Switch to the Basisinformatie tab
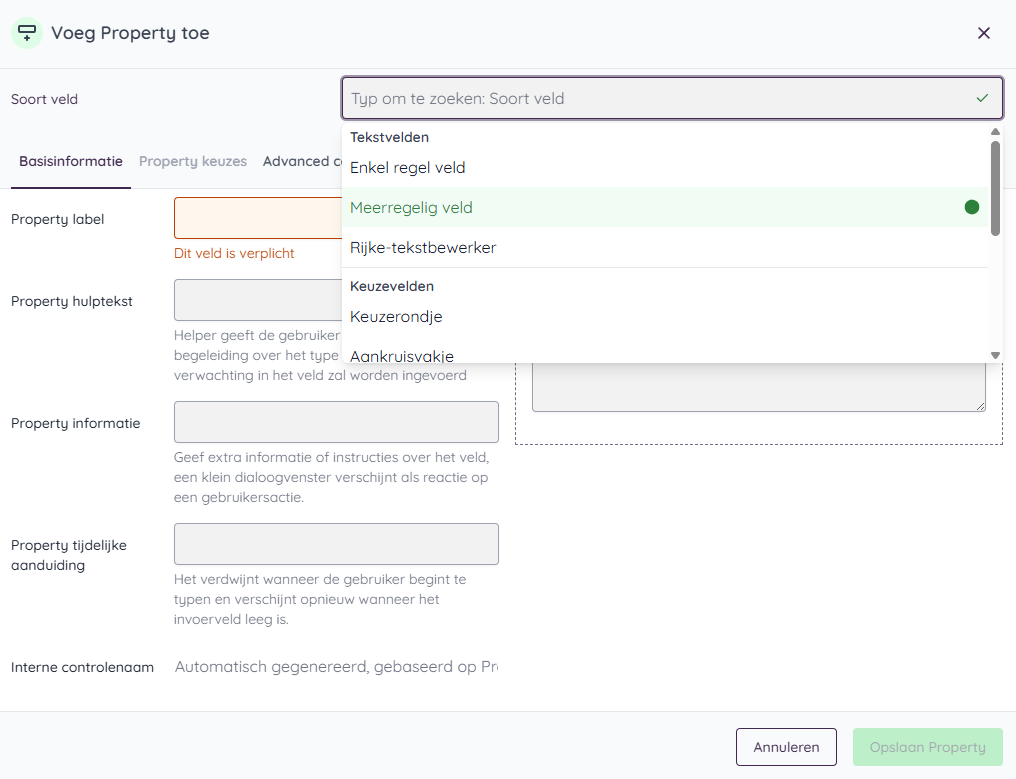Screen dimensions: 1016x779 click(x=71, y=161)
